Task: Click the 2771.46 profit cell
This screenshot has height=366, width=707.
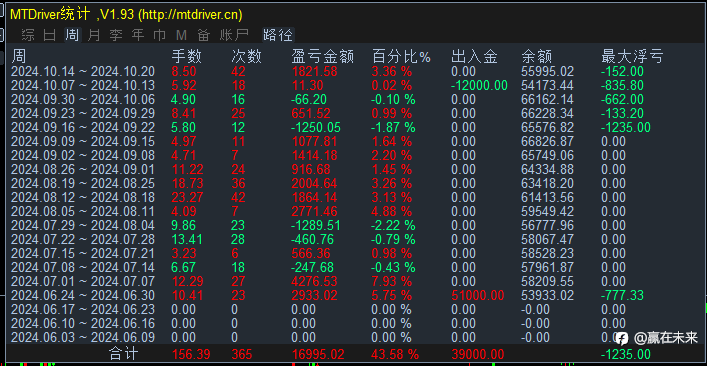Action: point(315,211)
